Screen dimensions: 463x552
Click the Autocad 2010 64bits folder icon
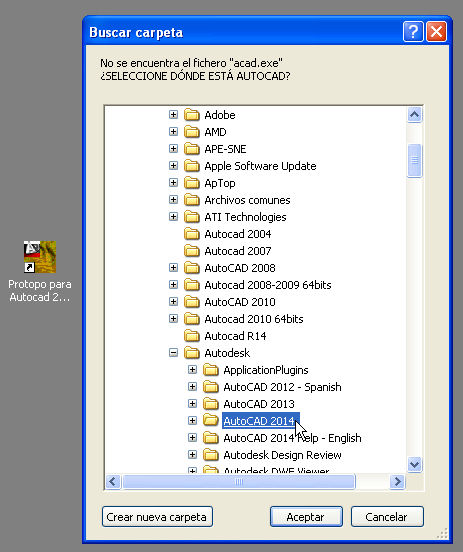tap(192, 319)
